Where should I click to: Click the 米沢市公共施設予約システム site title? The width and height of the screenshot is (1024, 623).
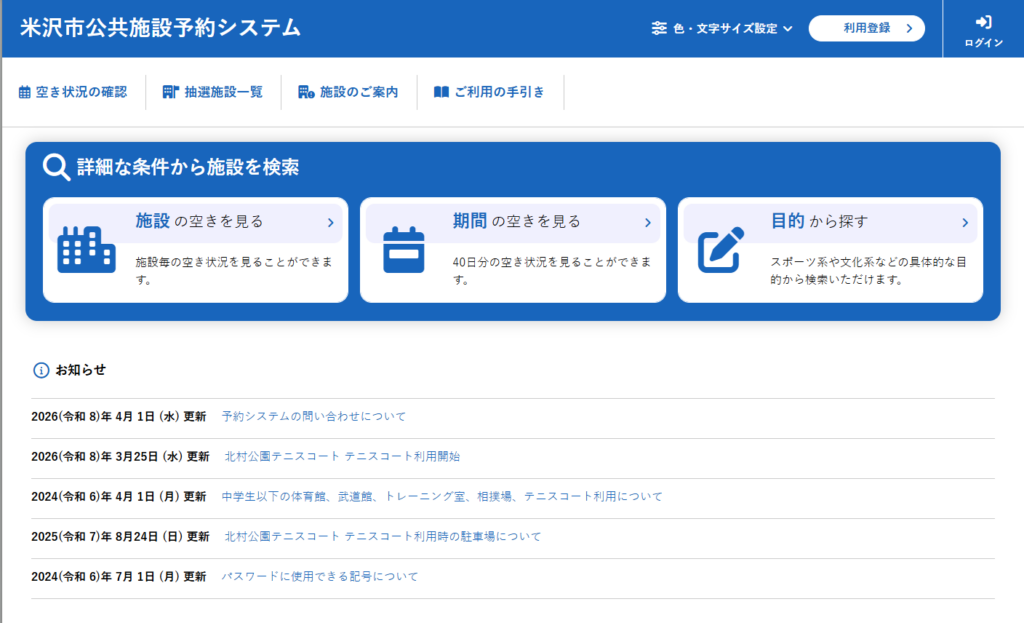click(160, 28)
